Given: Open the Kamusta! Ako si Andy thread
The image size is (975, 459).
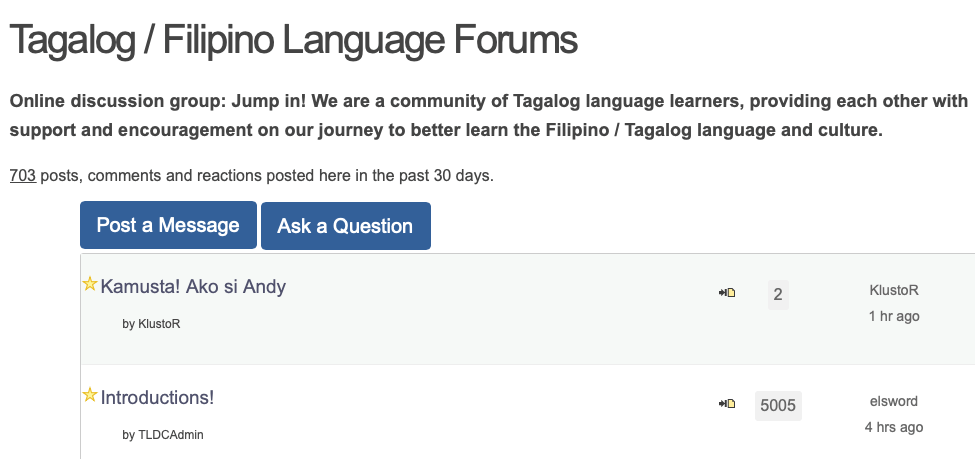Looking at the screenshot, I should click(x=193, y=287).
